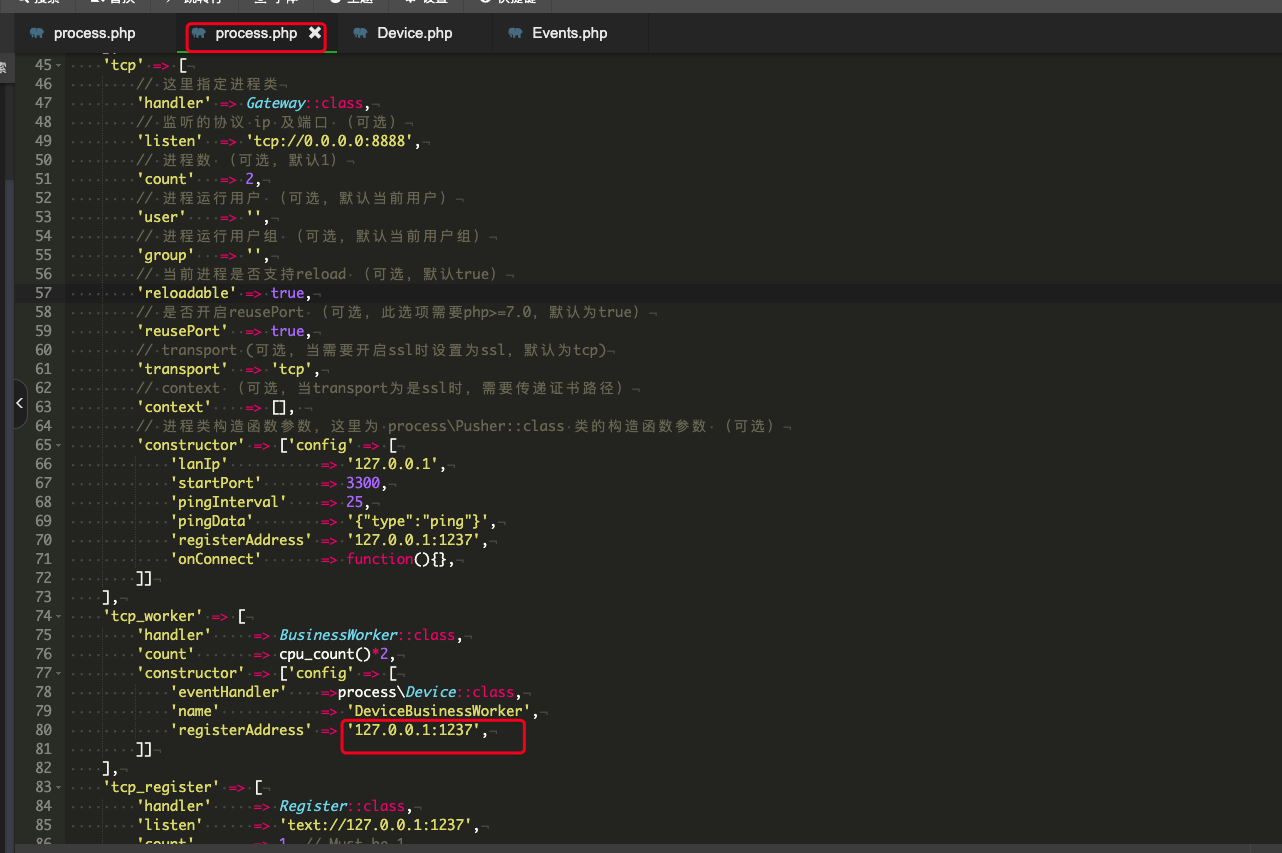This screenshot has height=853, width=1282.
Task: Click line number 80 in the gutter
Action: 42,730
